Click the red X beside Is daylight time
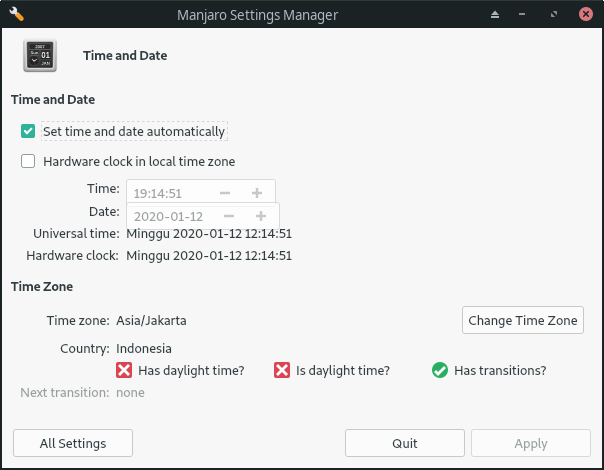Viewport: 604px width, 470px height. [x=282, y=370]
